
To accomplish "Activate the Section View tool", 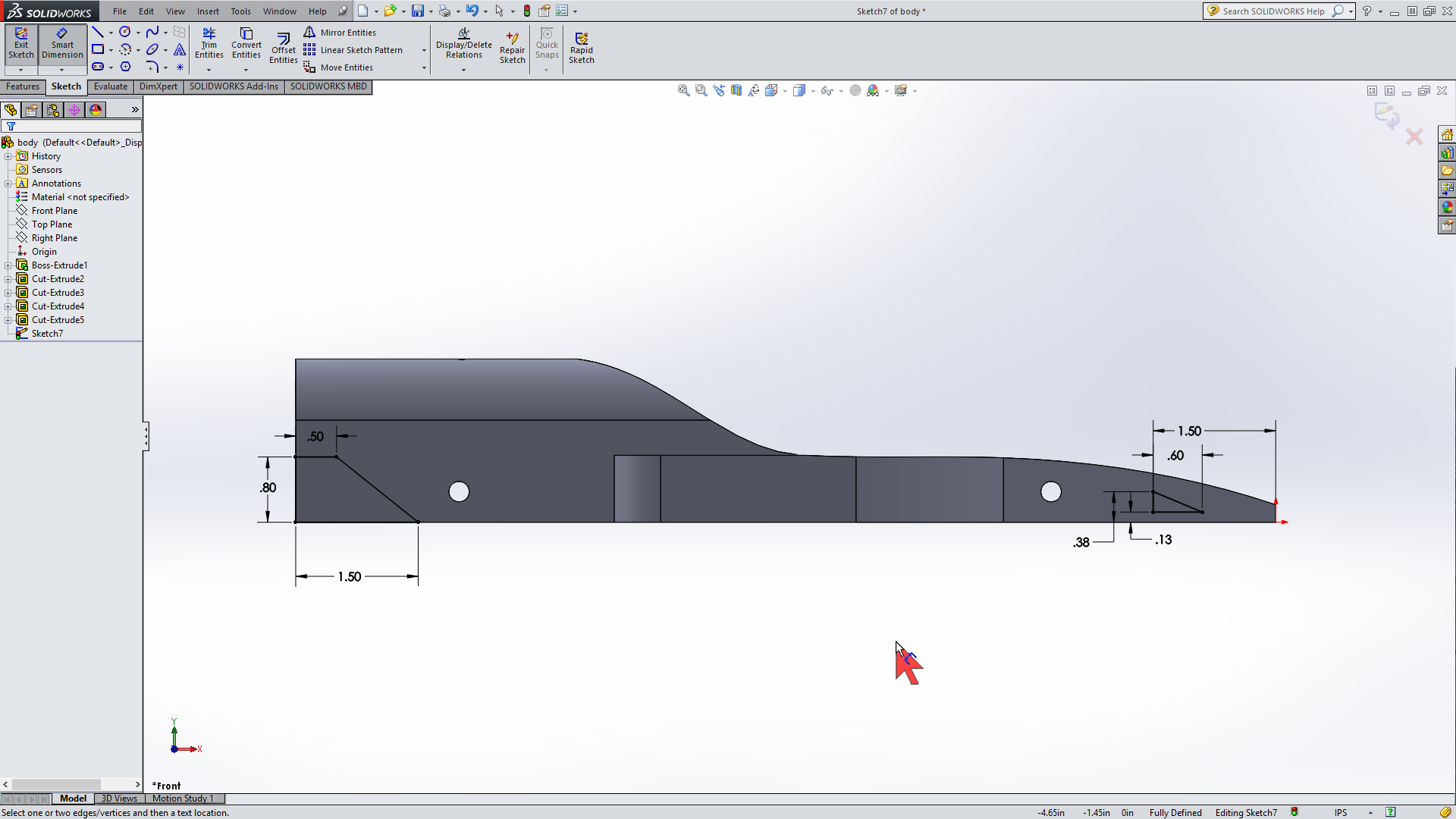I will click(736, 90).
